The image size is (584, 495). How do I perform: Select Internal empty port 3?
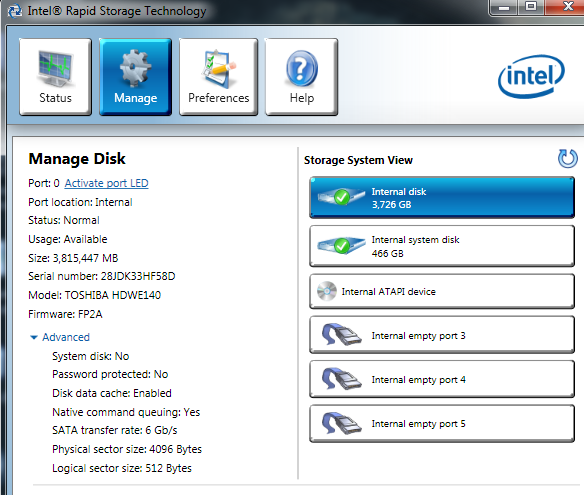[442, 335]
